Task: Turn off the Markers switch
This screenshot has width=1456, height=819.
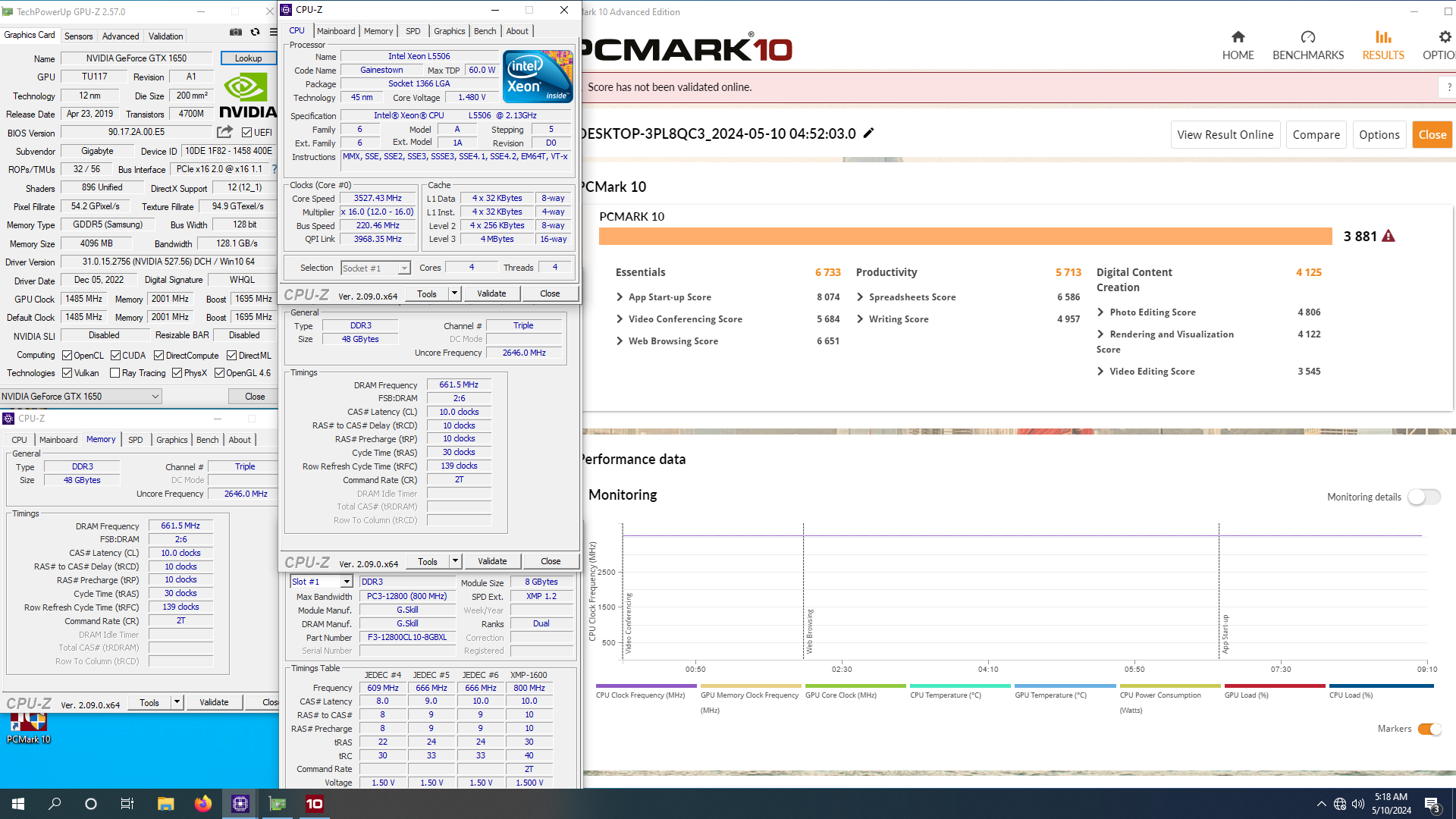Action: click(1429, 729)
